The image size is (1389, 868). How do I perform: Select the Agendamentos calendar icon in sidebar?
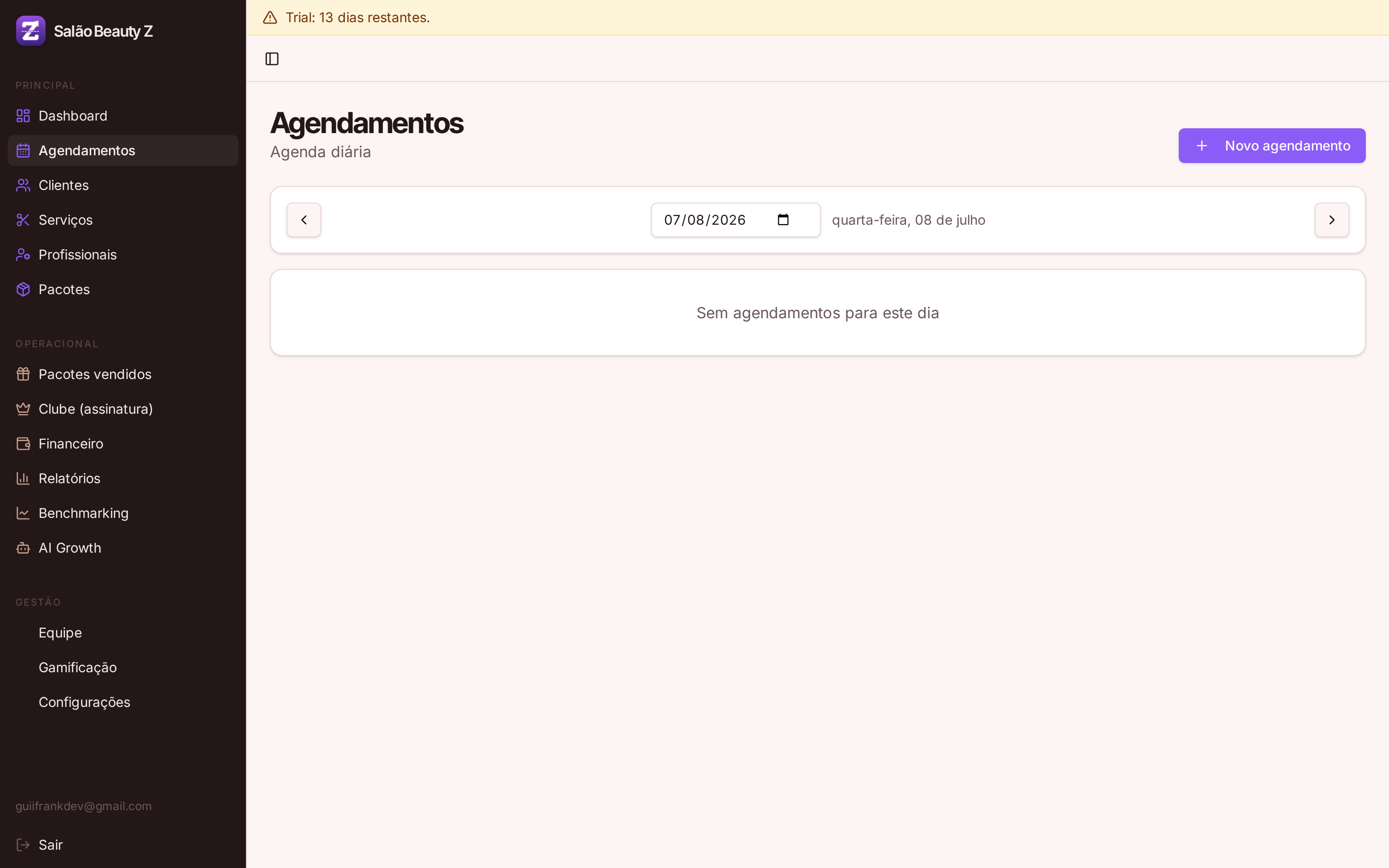23,150
